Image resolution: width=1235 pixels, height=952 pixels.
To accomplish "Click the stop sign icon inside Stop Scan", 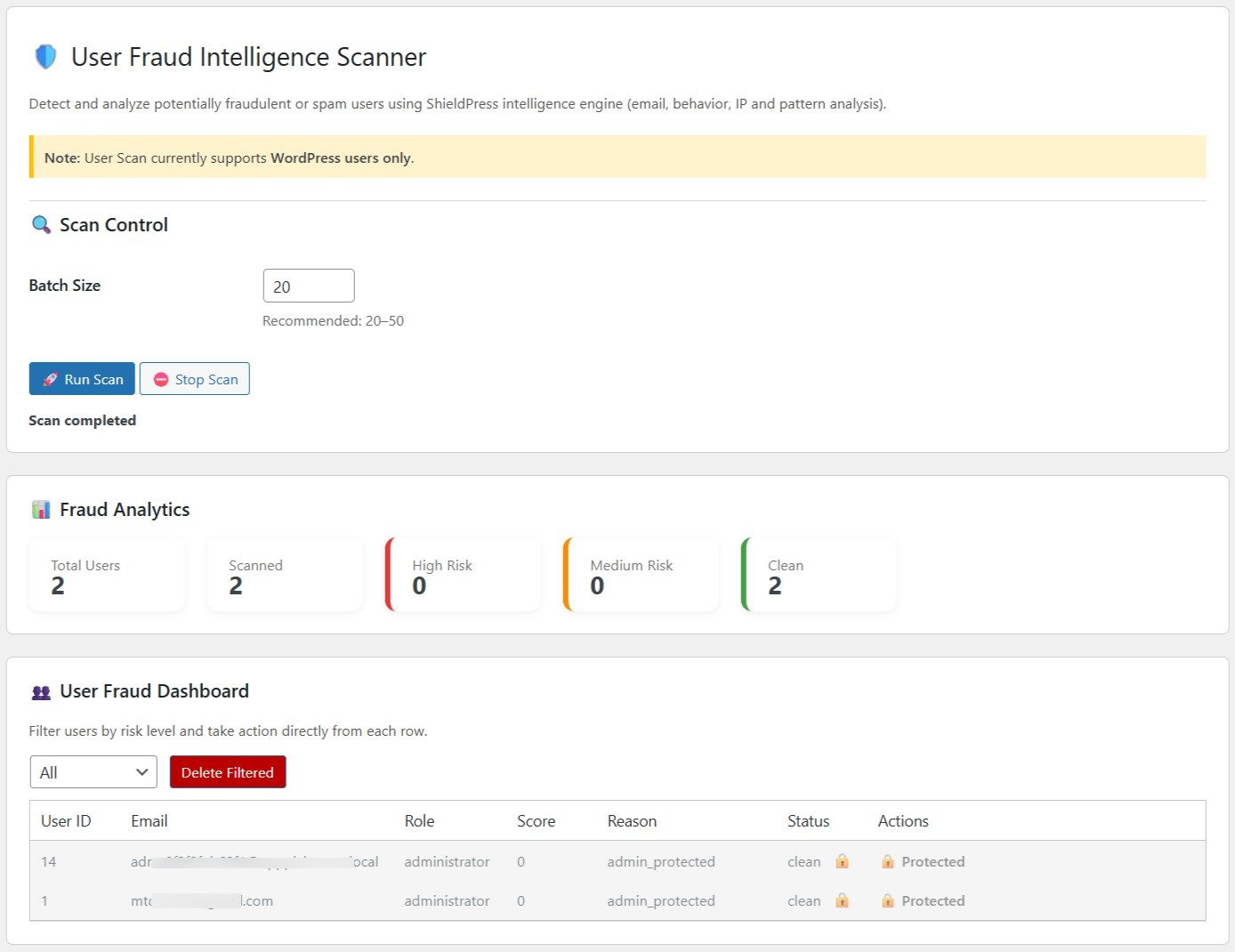I will click(161, 379).
